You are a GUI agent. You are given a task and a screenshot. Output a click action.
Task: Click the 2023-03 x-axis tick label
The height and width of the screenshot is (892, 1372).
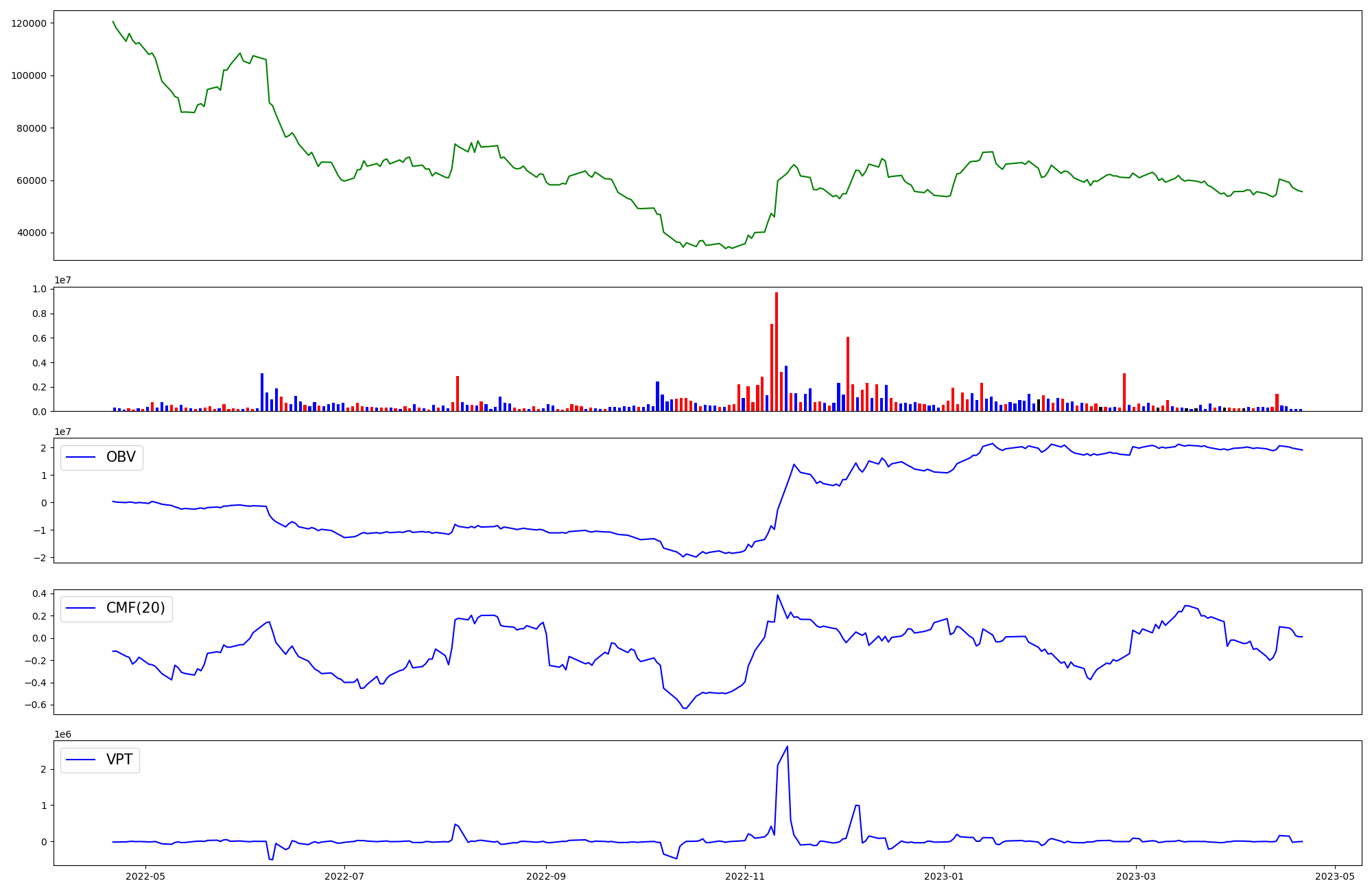point(1136,876)
